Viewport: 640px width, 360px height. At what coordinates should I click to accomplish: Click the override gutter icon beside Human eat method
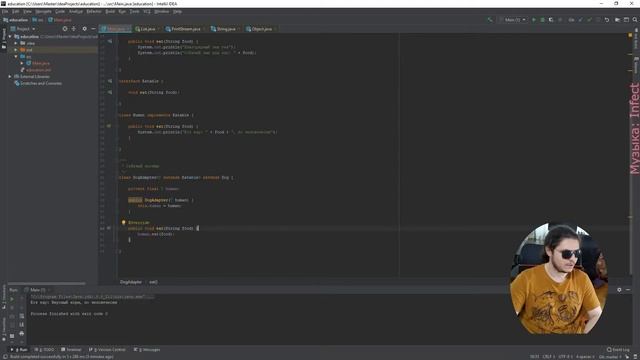[x=109, y=126]
